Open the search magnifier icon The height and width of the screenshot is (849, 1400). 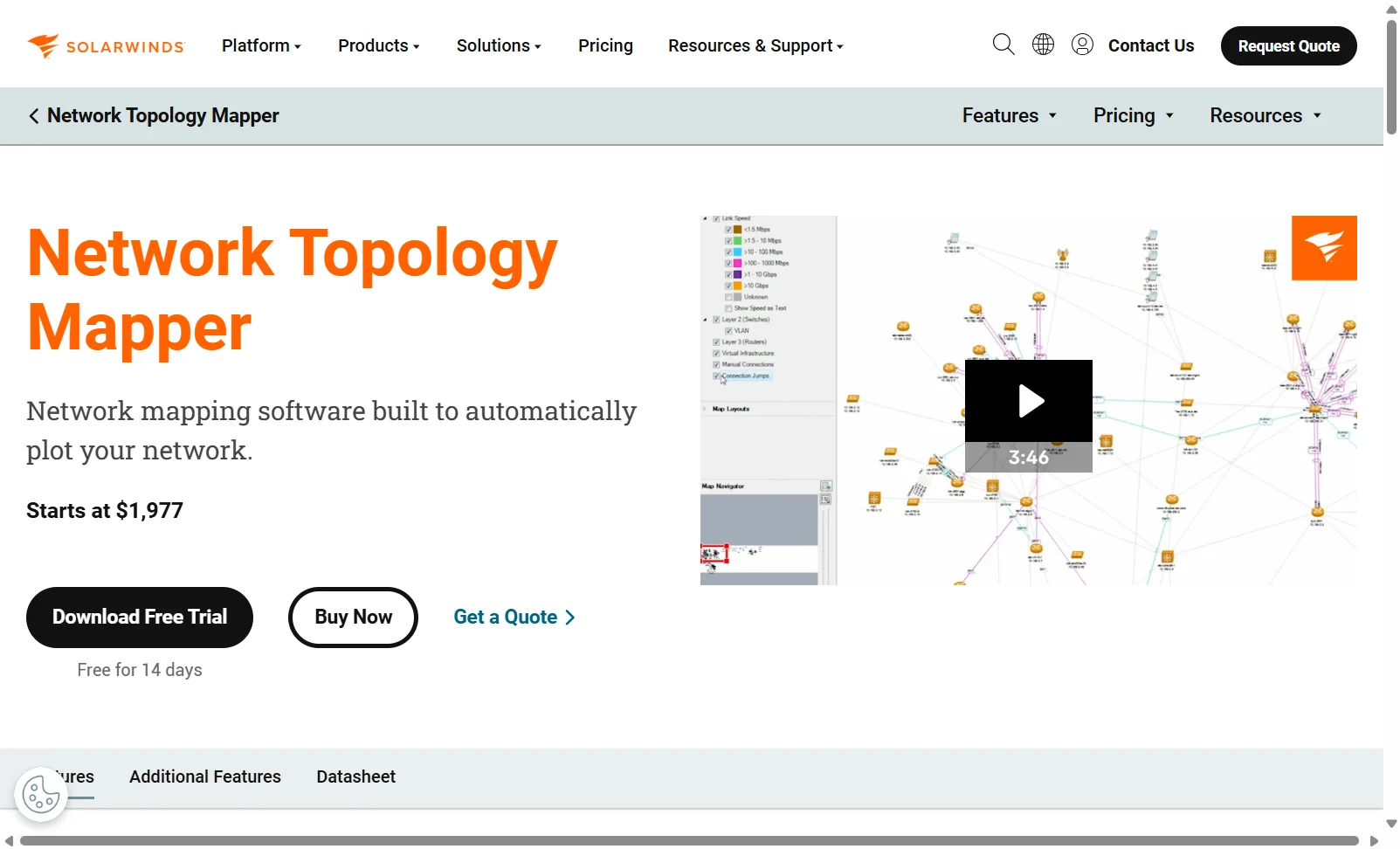coord(1003,45)
